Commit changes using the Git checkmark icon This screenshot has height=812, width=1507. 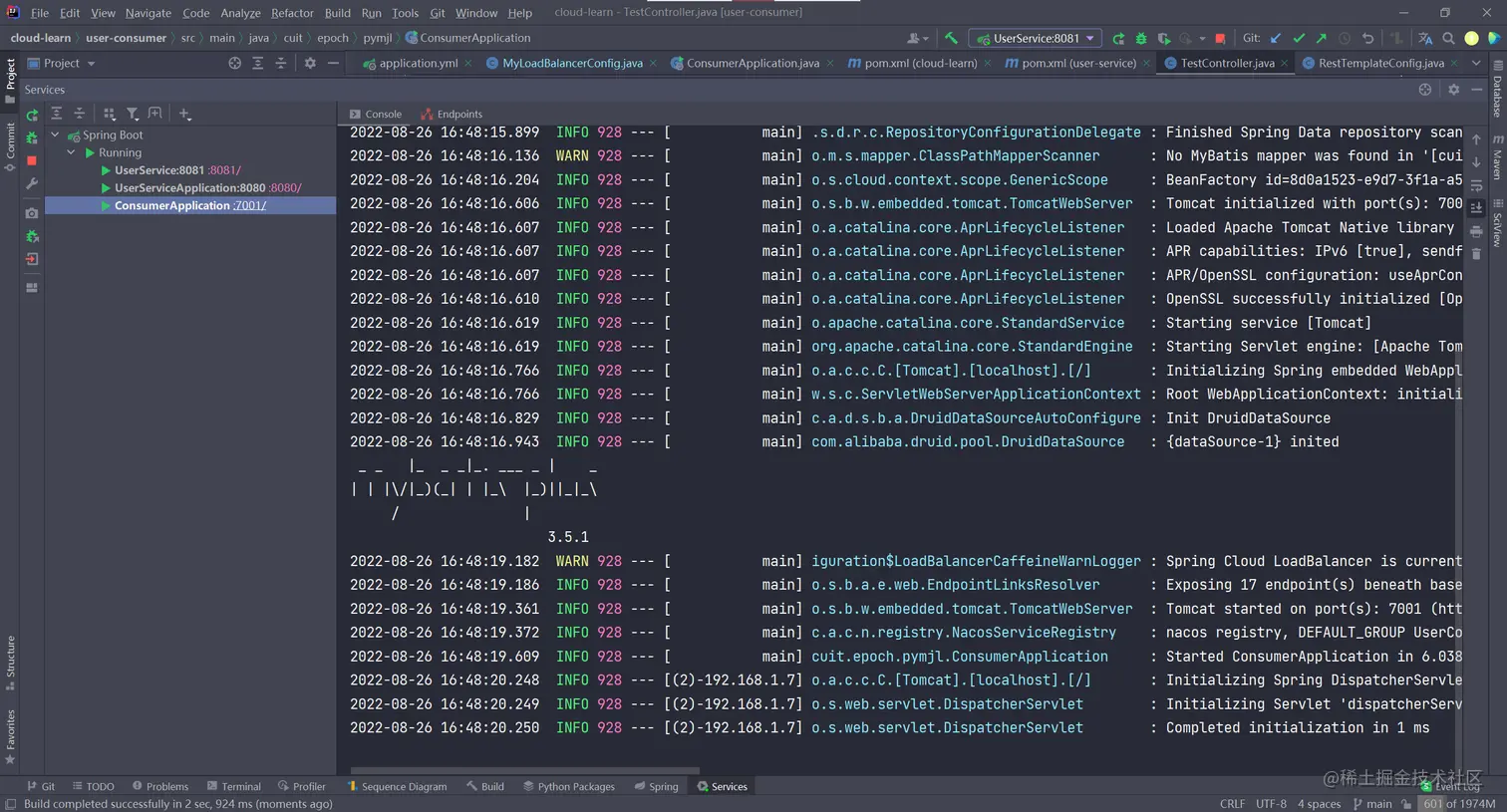coord(1299,38)
